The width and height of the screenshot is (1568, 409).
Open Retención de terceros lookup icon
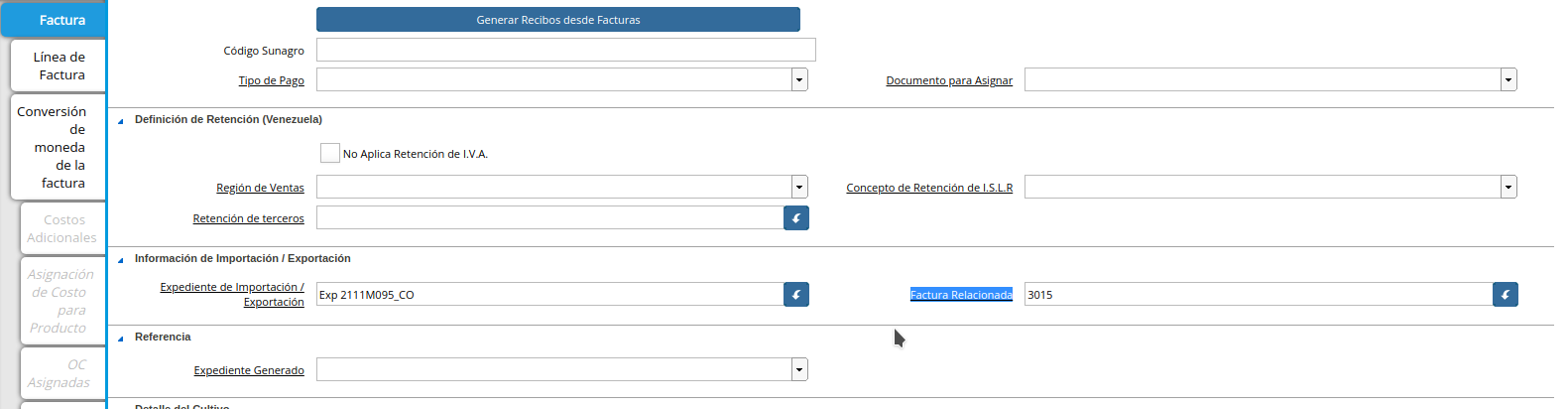(x=796, y=218)
